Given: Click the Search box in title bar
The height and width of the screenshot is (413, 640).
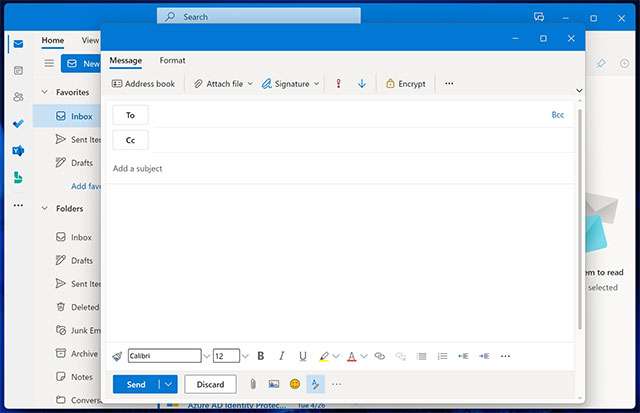Looking at the screenshot, I should coord(259,17).
